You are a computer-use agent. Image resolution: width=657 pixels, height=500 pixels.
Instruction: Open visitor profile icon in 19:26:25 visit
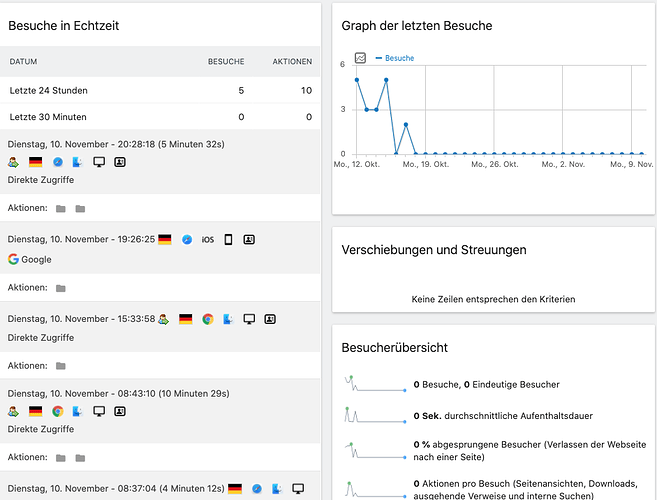249,240
